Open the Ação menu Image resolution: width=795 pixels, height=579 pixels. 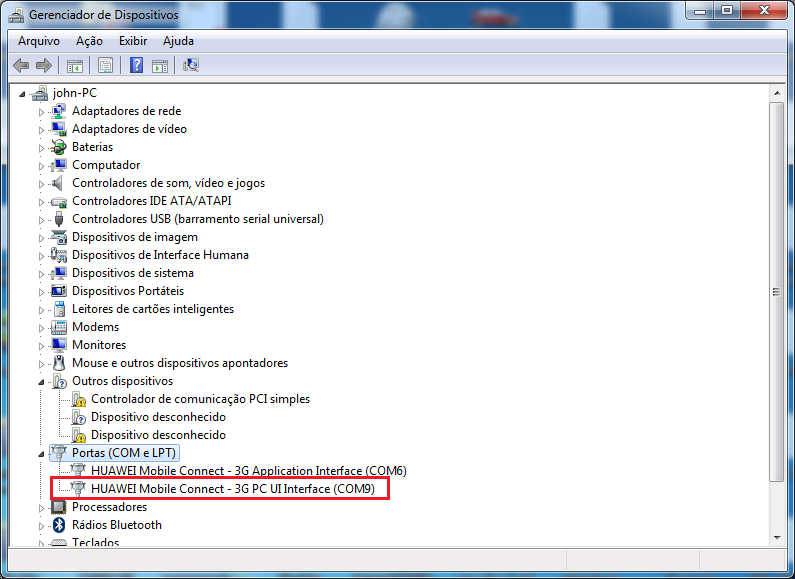[89, 41]
